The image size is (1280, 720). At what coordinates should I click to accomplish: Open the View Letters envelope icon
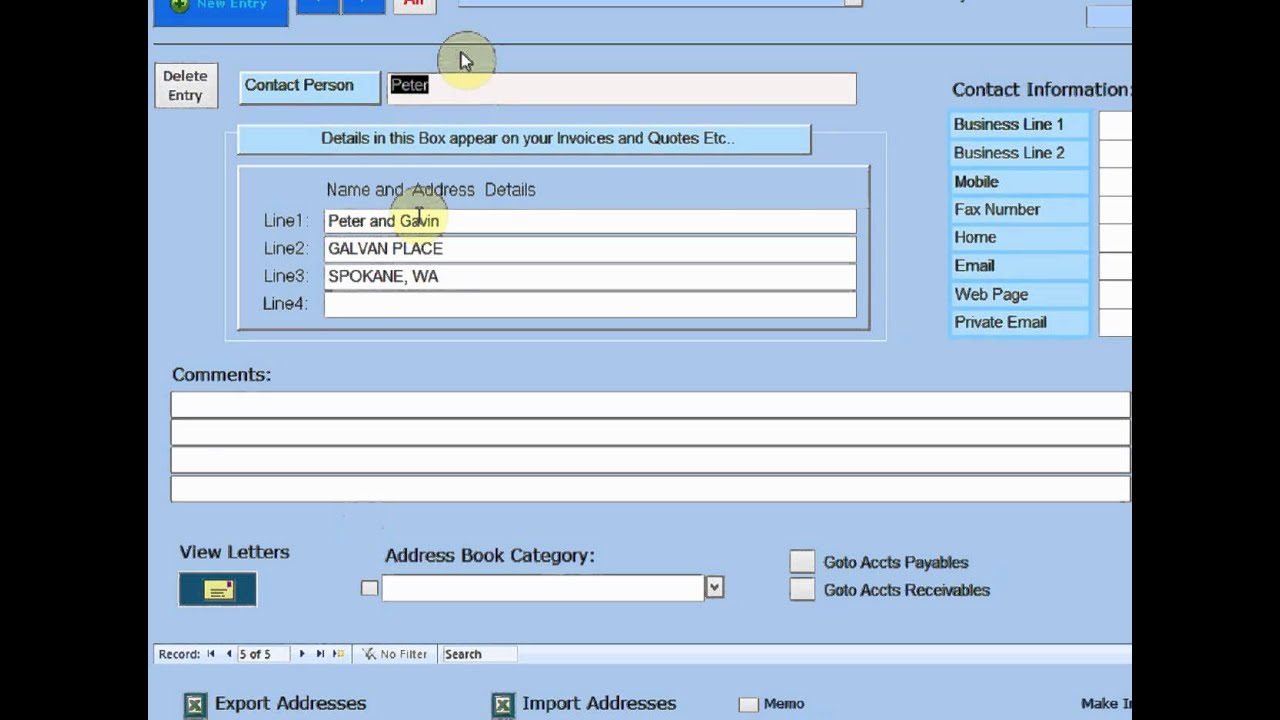[x=218, y=589]
